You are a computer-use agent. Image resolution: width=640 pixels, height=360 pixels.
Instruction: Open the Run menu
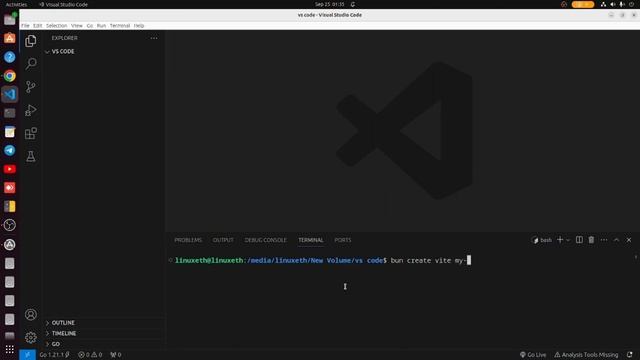(101, 25)
